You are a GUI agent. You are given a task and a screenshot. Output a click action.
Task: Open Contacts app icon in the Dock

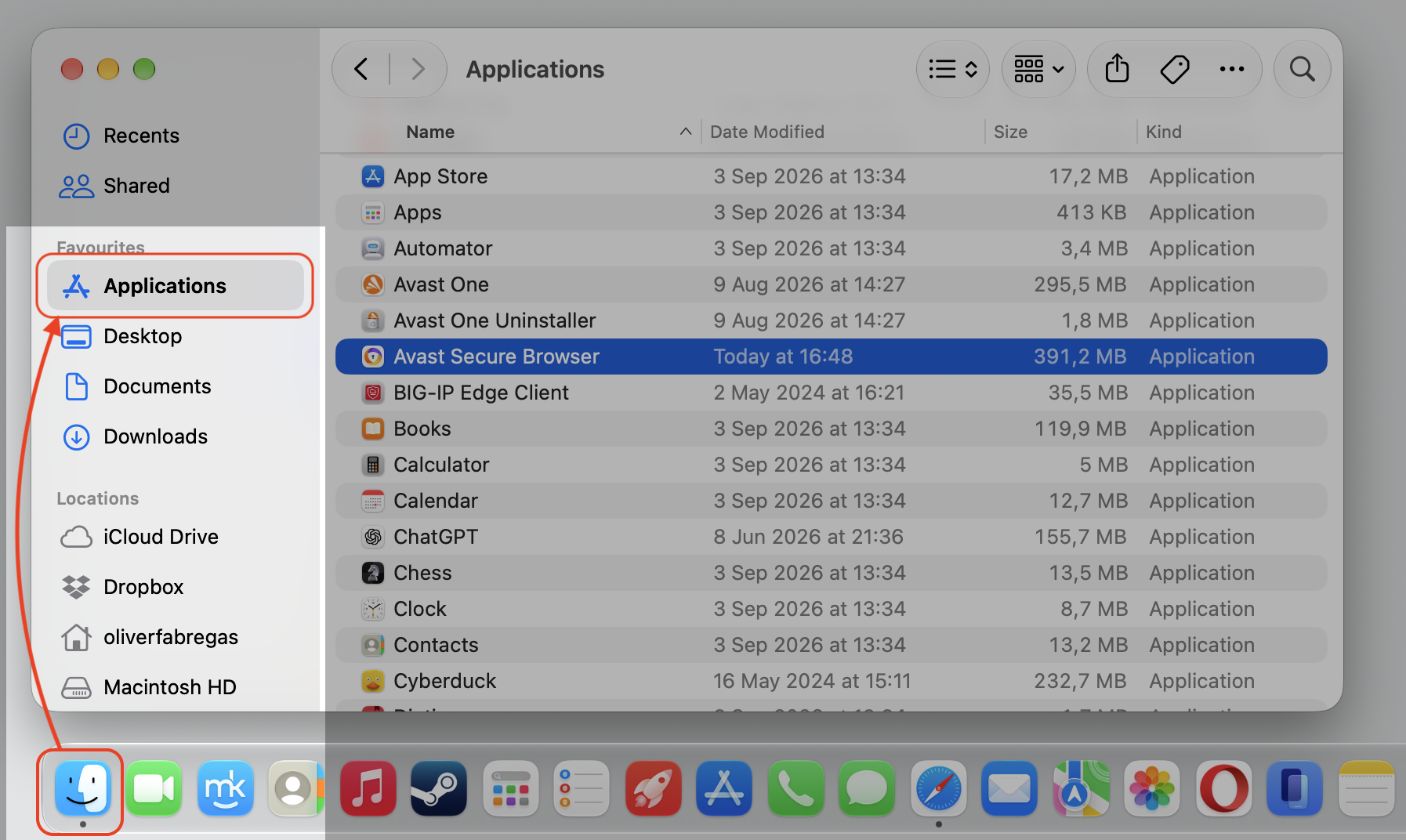[296, 788]
